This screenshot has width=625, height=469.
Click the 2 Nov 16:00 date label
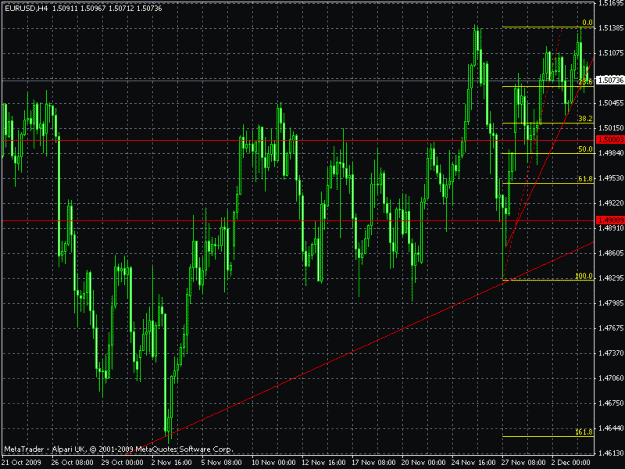coord(171,463)
